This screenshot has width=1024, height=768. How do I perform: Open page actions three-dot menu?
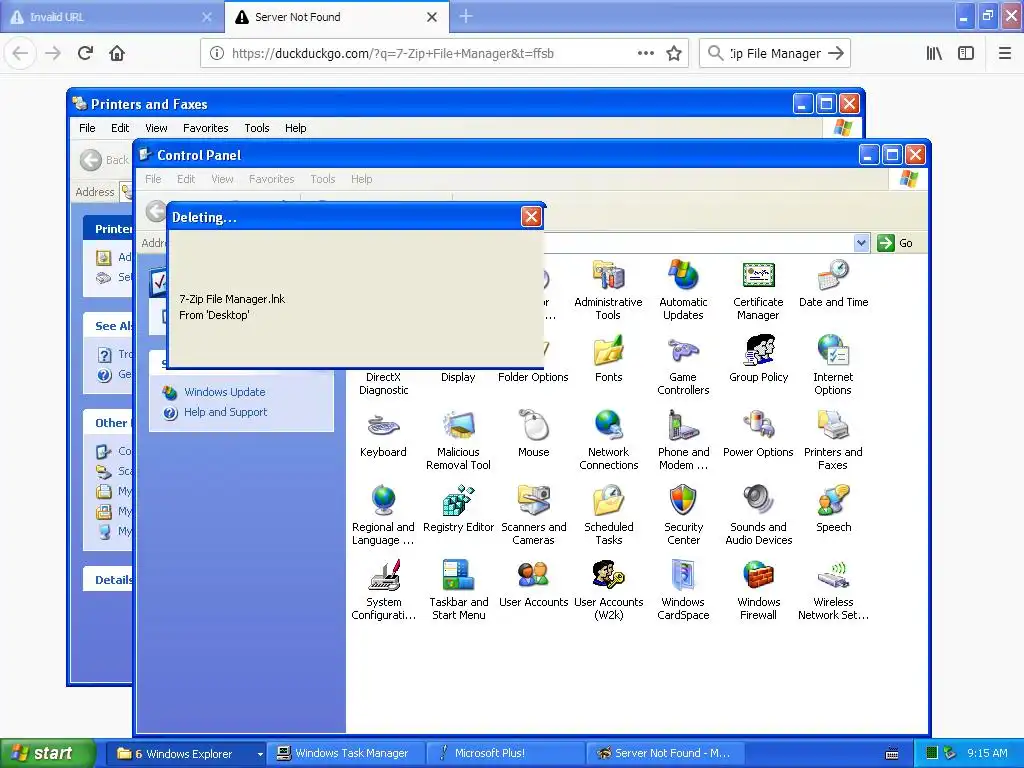click(x=645, y=54)
